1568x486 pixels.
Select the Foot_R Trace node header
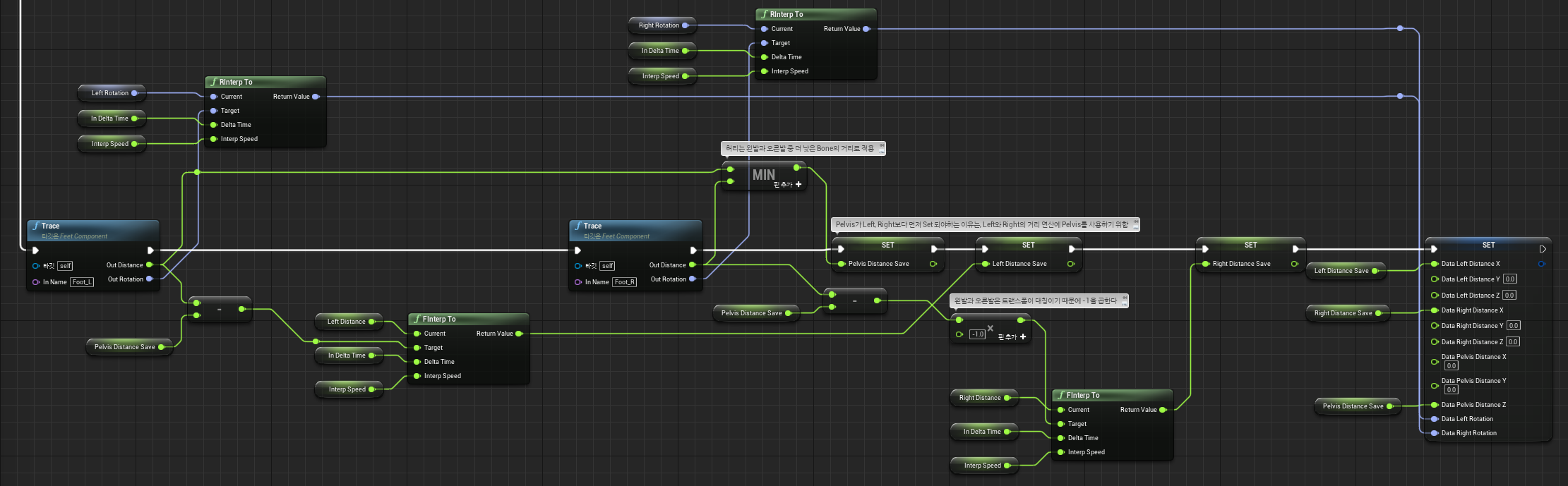635,230
